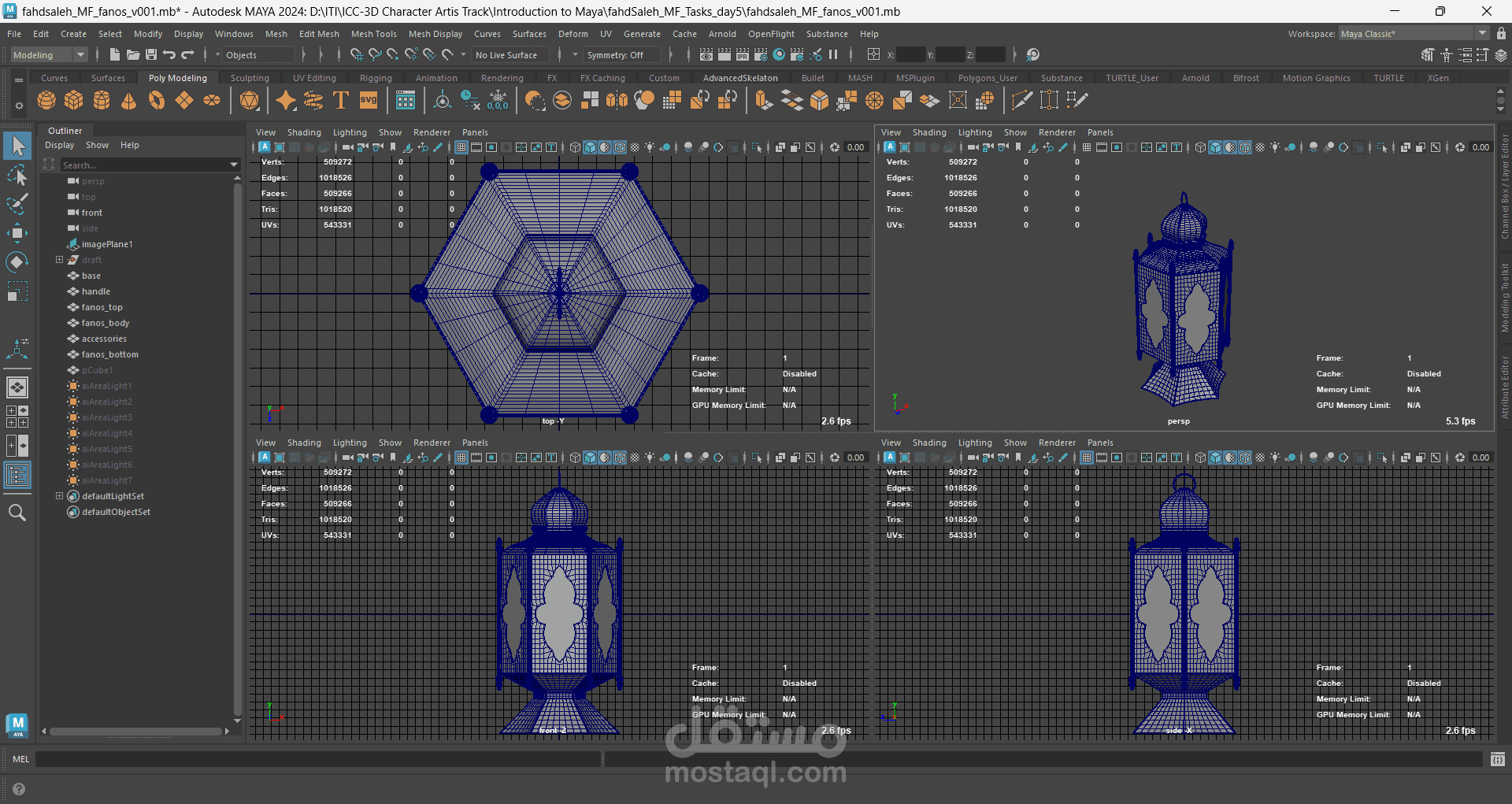Expand the draft group in Outliner

tap(59, 260)
